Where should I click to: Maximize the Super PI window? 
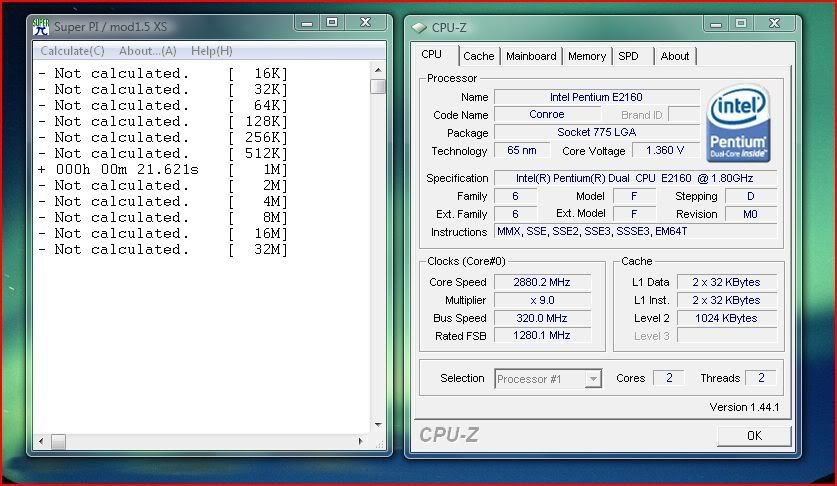[x=332, y=22]
